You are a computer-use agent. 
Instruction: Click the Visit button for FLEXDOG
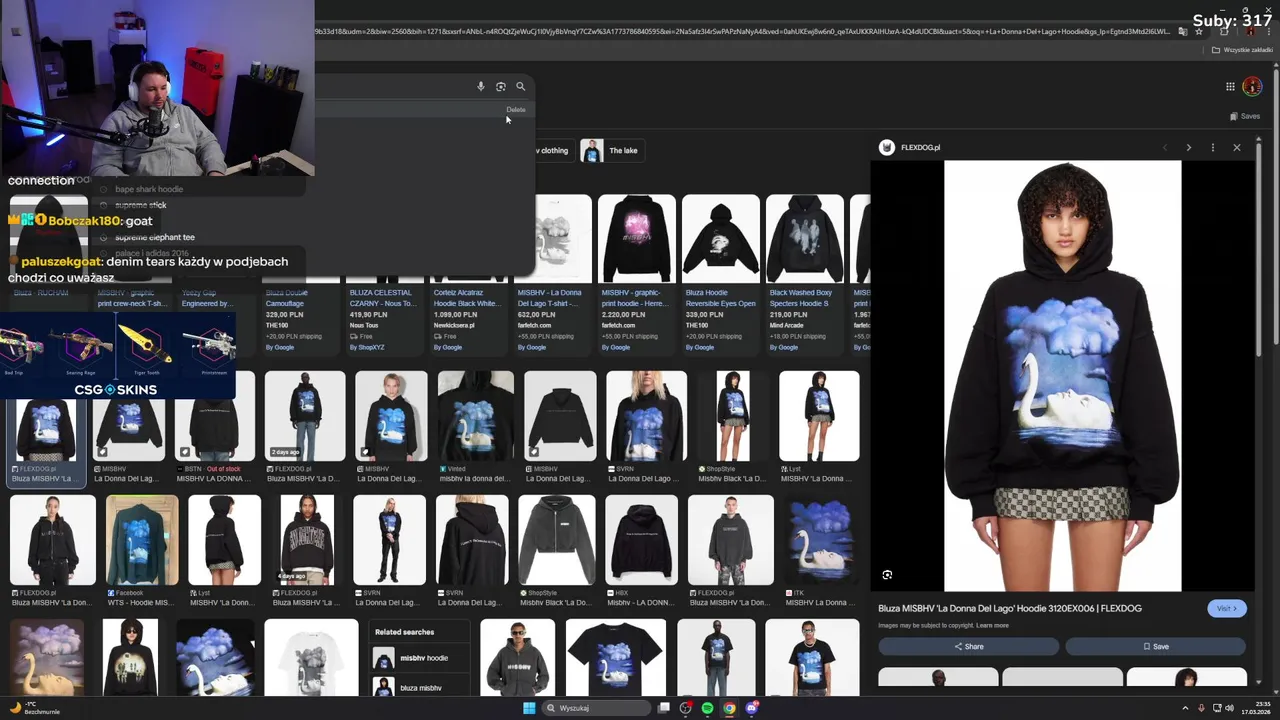(x=1227, y=608)
